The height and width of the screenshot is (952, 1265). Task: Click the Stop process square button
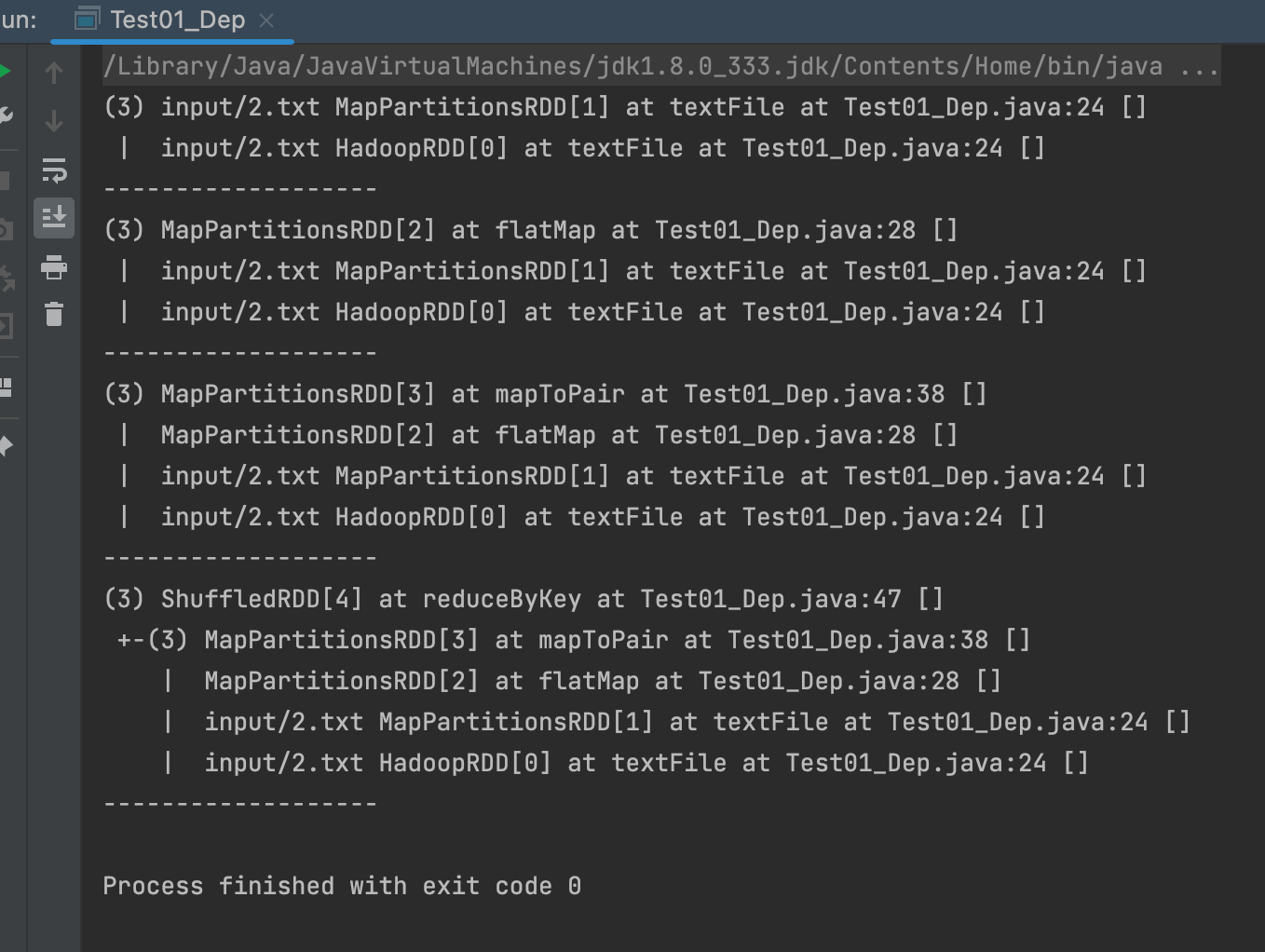5,180
